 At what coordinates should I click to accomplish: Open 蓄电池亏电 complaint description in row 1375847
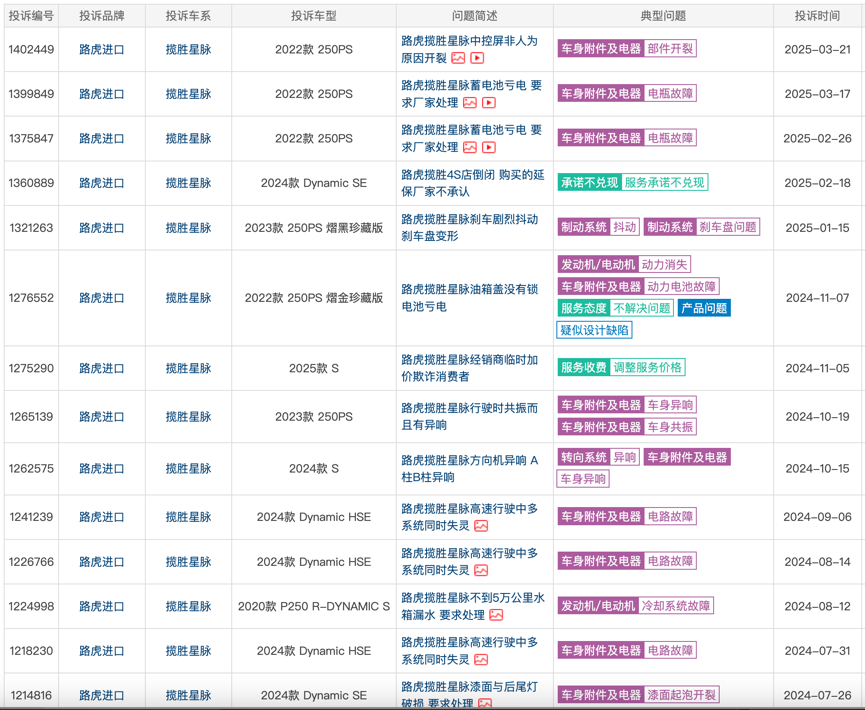(471, 138)
